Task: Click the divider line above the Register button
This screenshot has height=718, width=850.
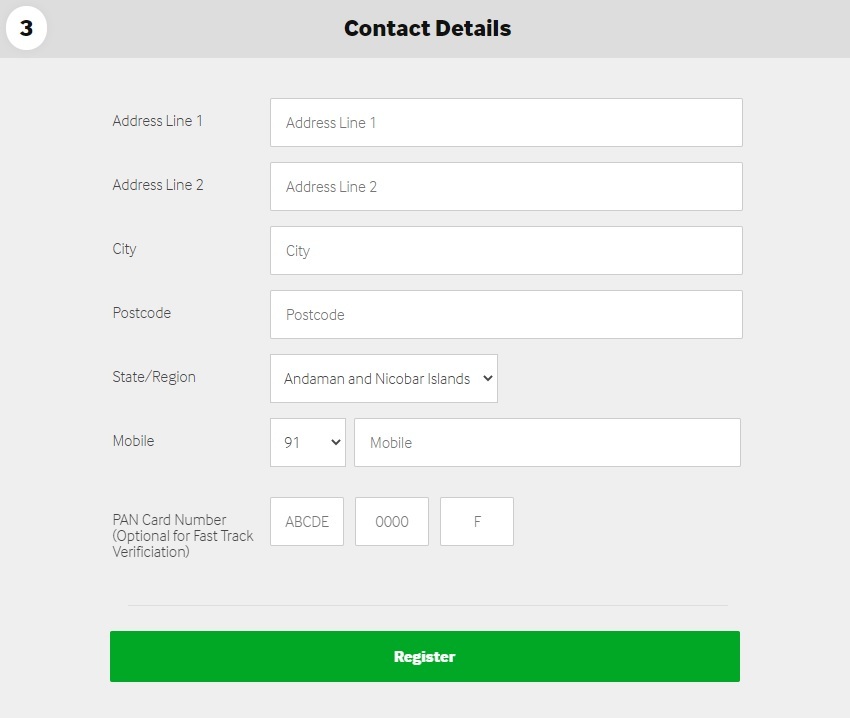Action: (x=427, y=603)
